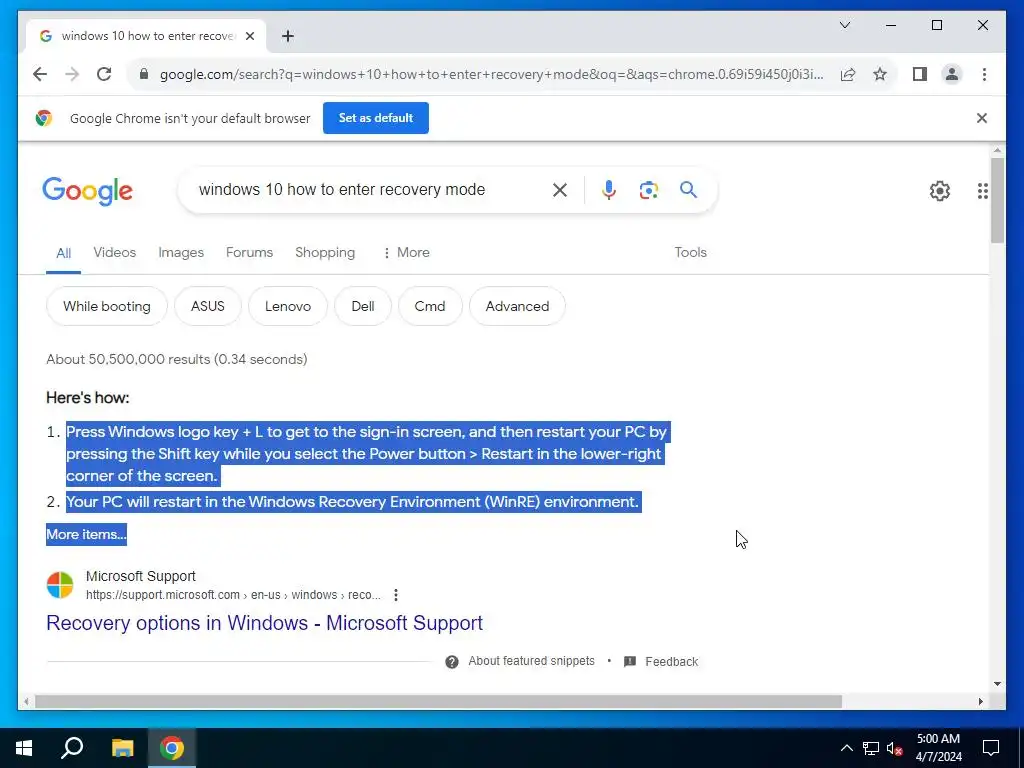Open File Explorer from taskbar
This screenshot has height=768, width=1024.
tap(122, 748)
